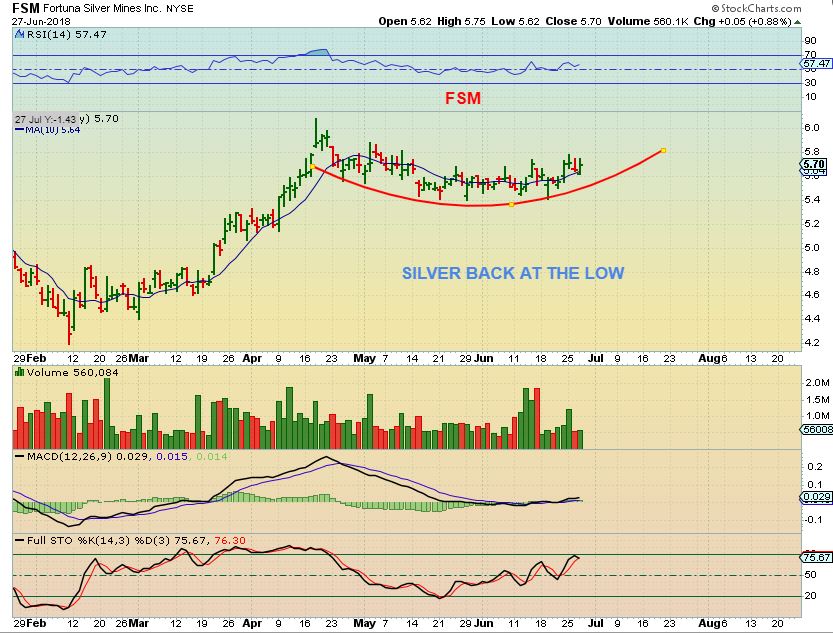
Task: Click the 27 Jul Y:-1.43 cursor tooltip
Action: coord(46,119)
